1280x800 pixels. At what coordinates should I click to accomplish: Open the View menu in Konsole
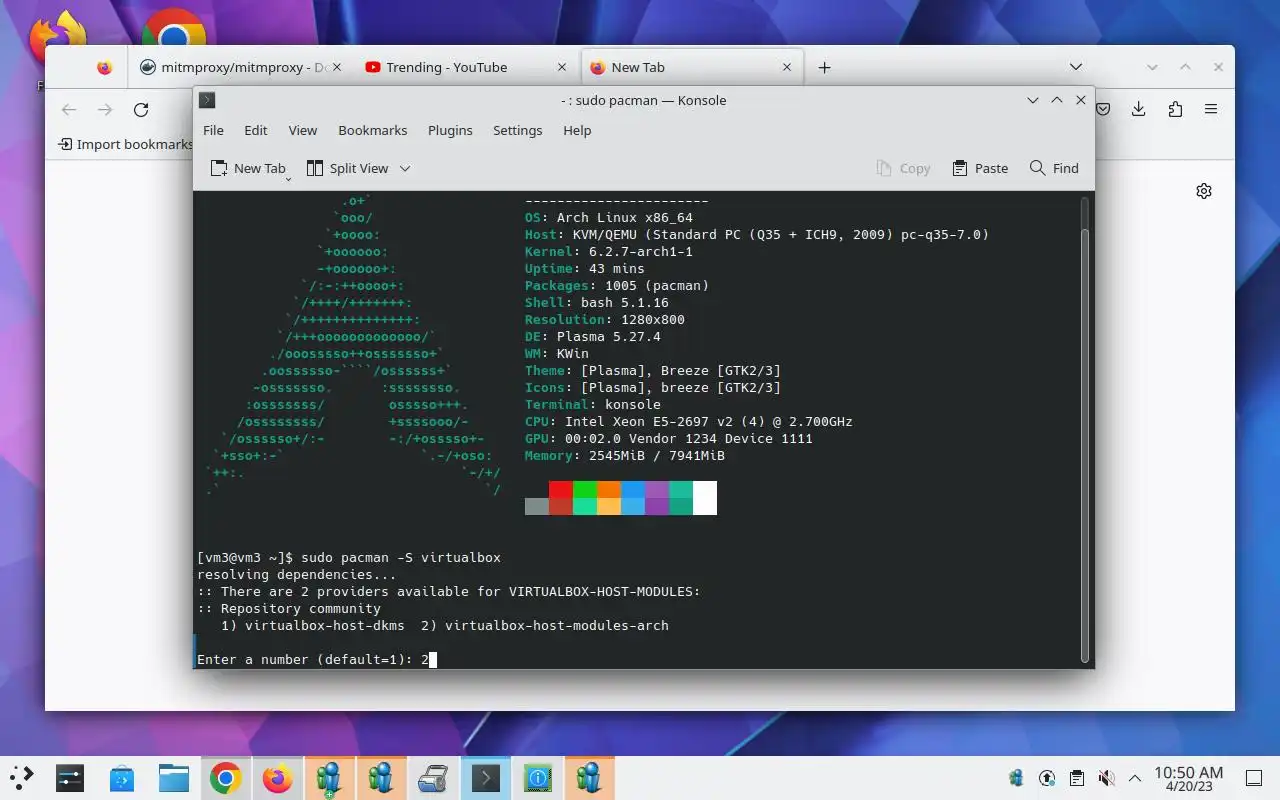[302, 130]
